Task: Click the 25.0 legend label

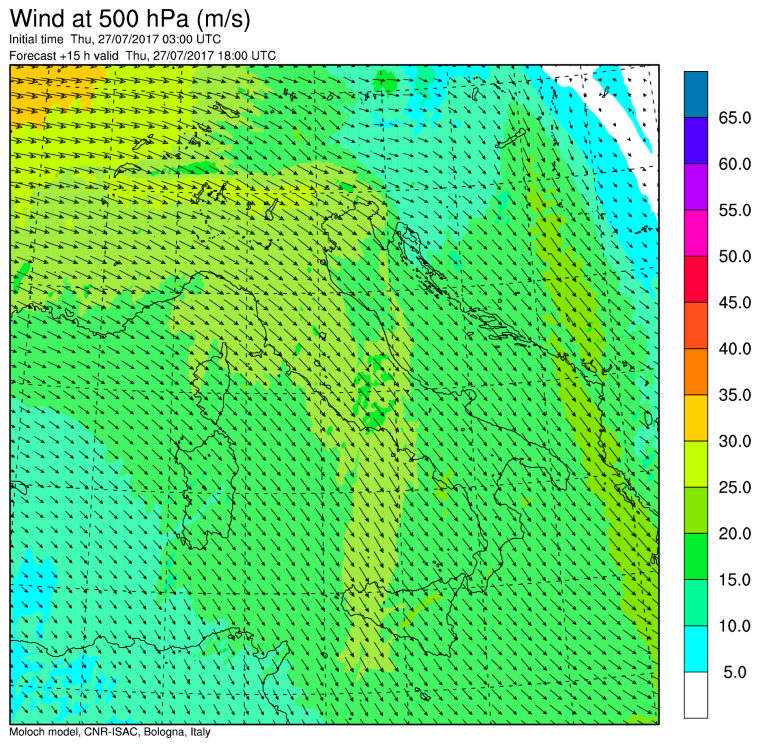Action: 735,487
